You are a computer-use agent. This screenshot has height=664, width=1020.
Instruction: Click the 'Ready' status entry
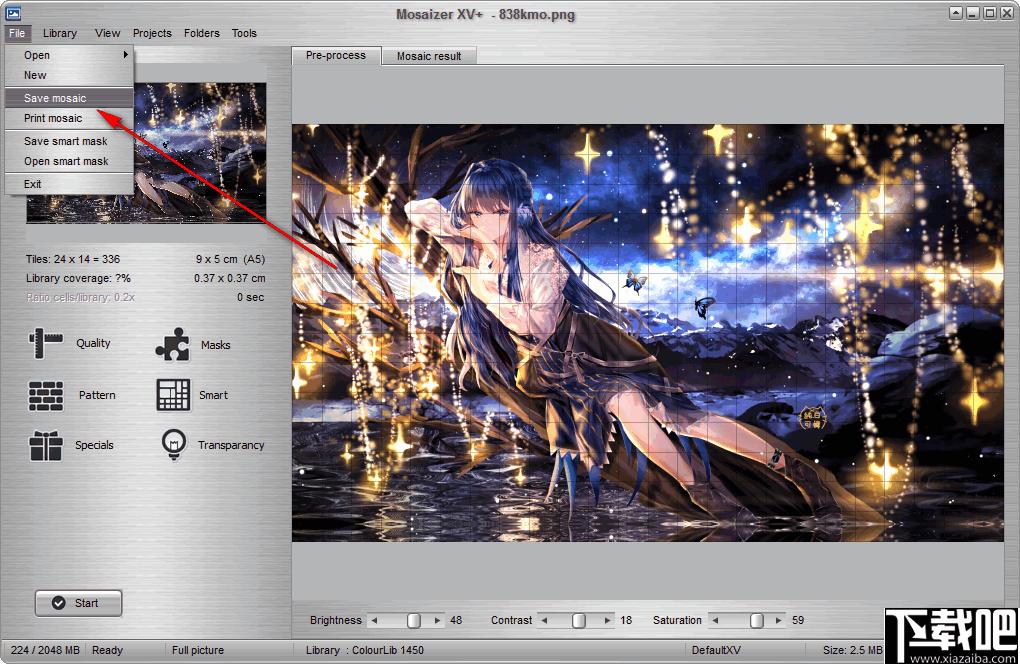(x=107, y=650)
